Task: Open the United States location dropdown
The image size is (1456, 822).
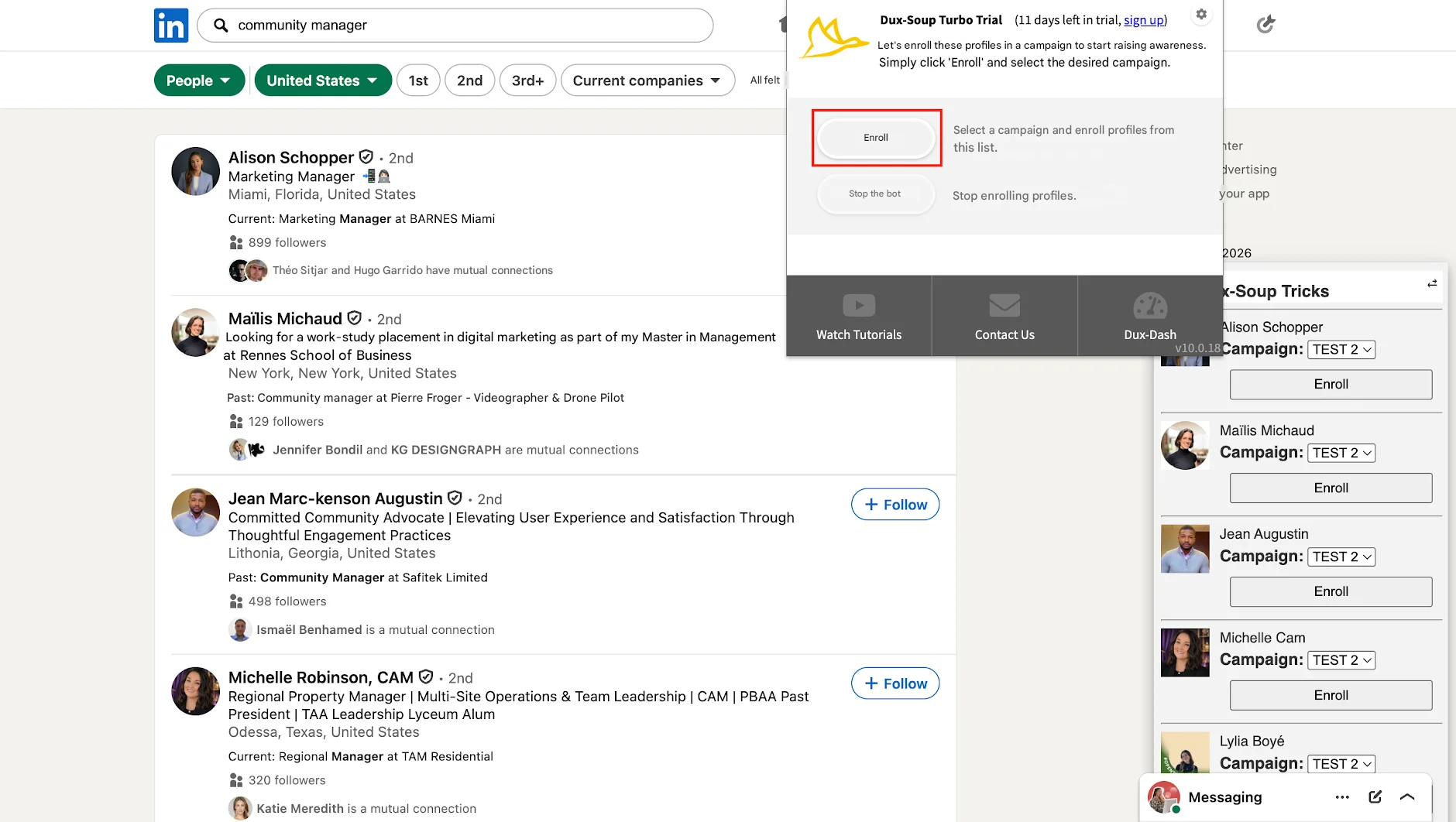Action: click(323, 80)
